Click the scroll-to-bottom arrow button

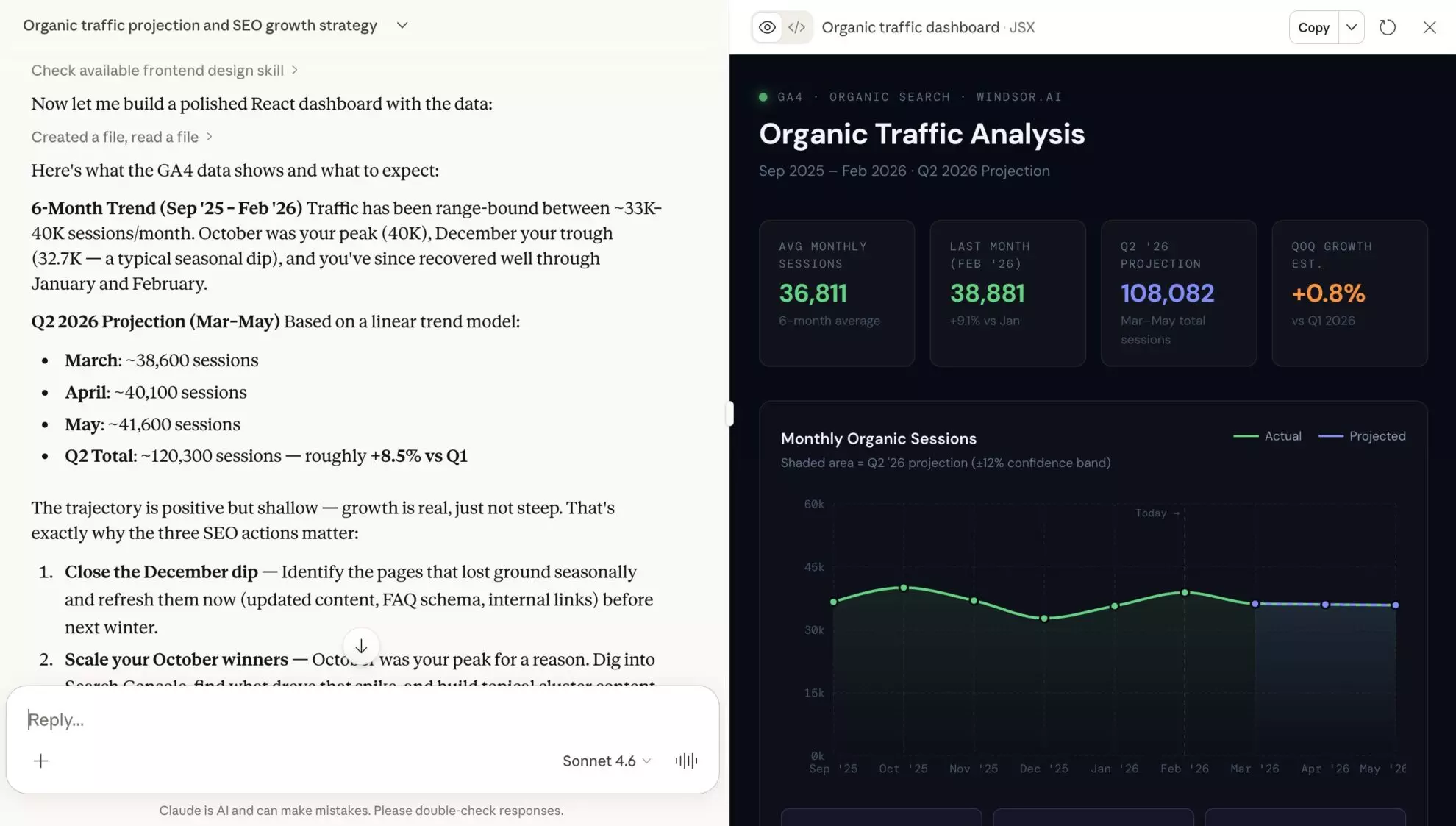pyautogui.click(x=361, y=646)
